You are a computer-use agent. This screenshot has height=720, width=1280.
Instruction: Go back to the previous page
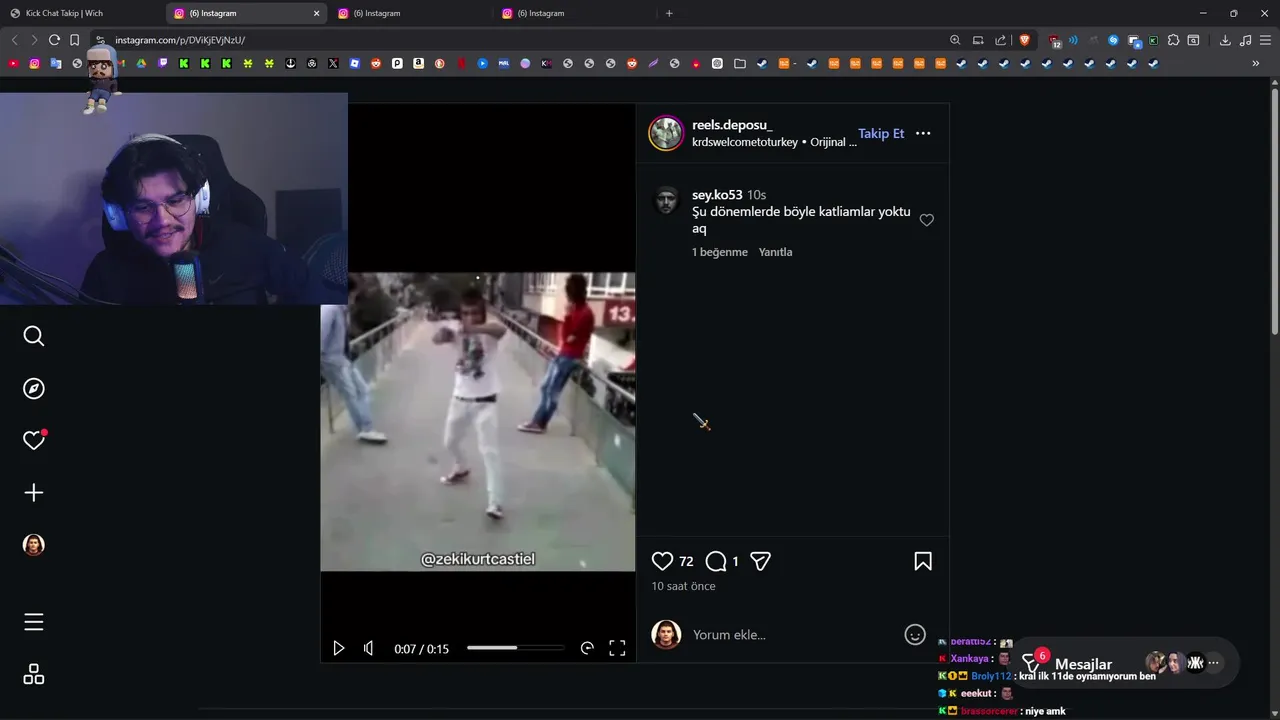coord(14,40)
